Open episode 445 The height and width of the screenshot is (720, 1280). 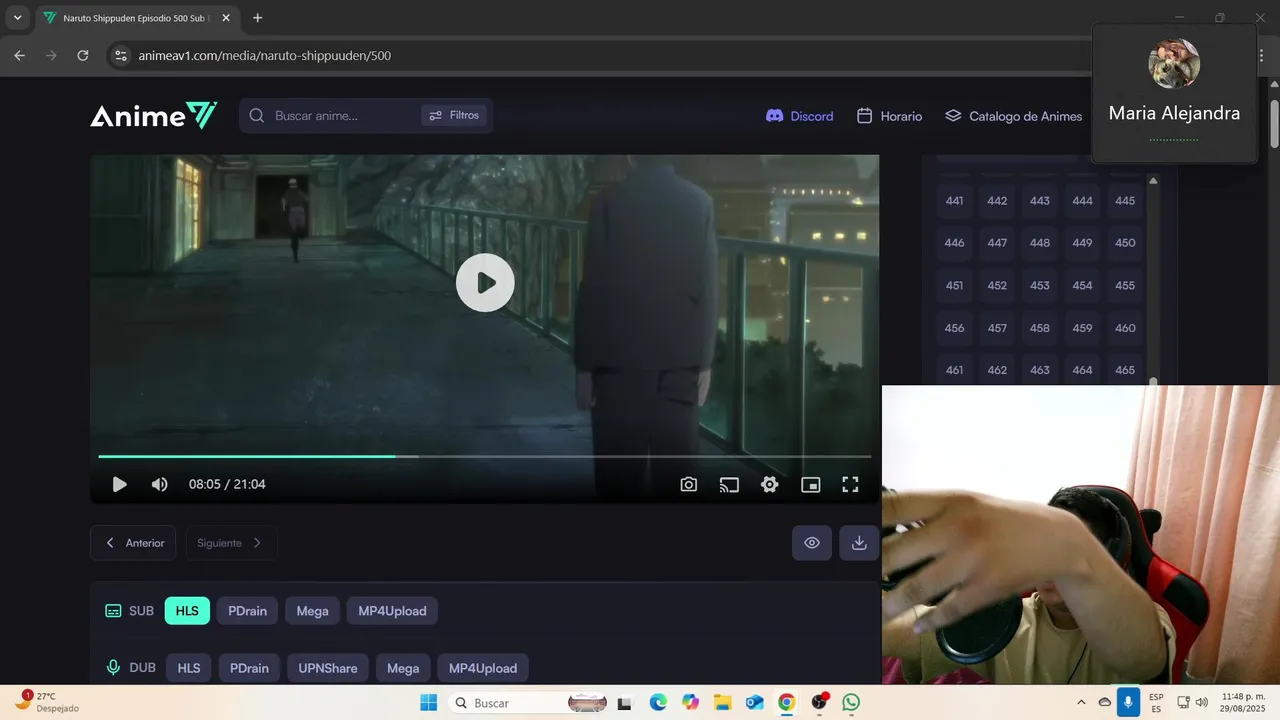pos(1125,201)
